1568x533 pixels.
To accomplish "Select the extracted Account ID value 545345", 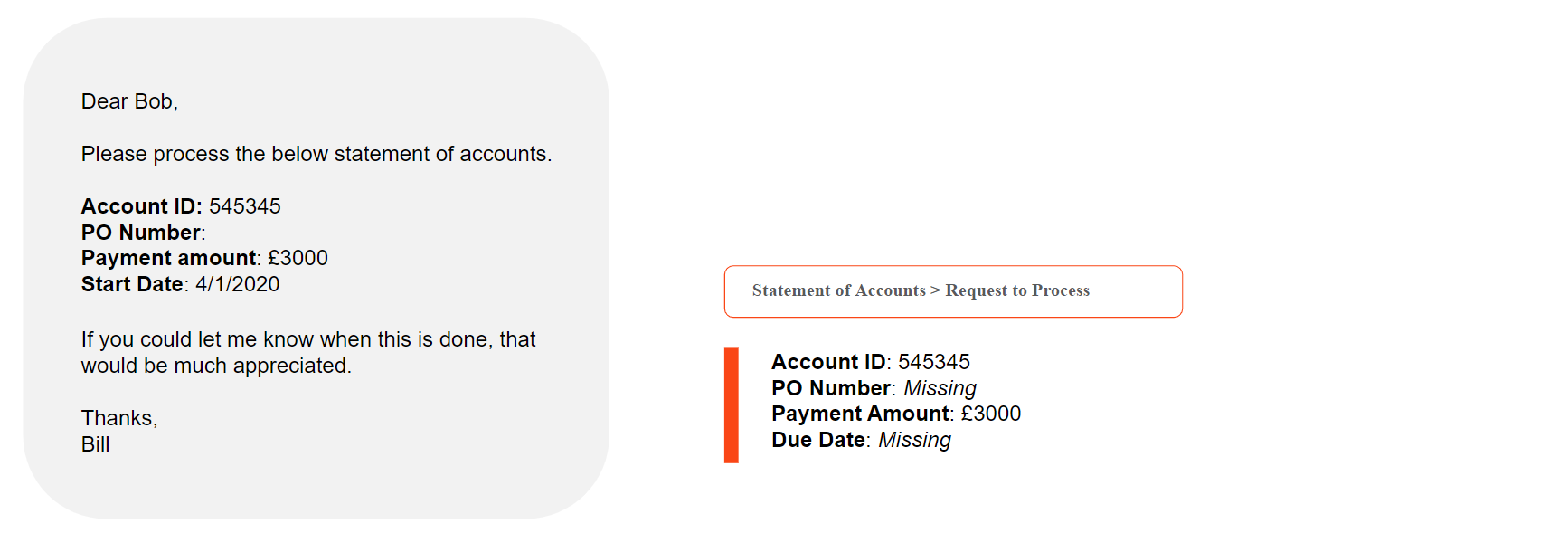I will (933, 362).
